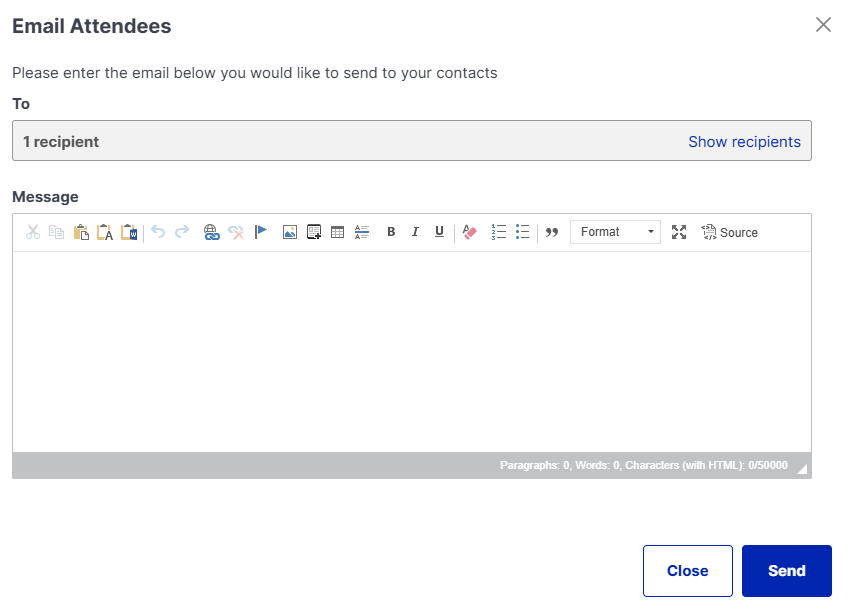The height and width of the screenshot is (615, 863).
Task: Apply block quote formatting
Action: pyautogui.click(x=551, y=232)
